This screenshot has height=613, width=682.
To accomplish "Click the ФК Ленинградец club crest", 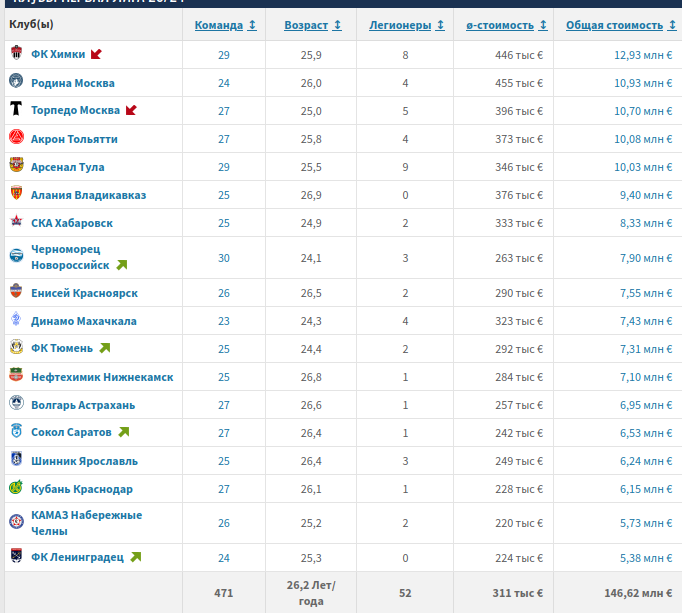I will pos(17,555).
